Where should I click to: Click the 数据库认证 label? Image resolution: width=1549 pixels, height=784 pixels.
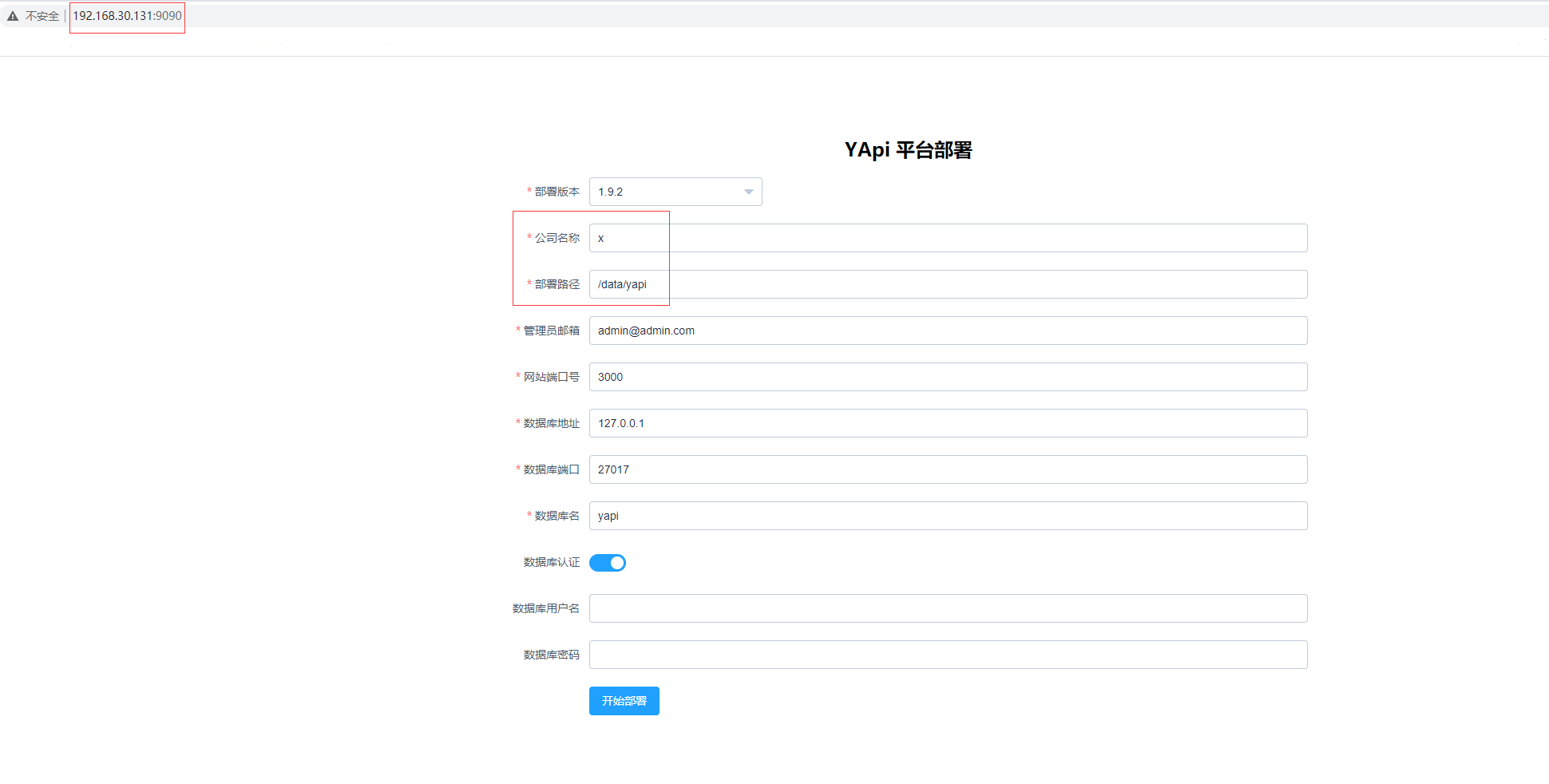[552, 562]
